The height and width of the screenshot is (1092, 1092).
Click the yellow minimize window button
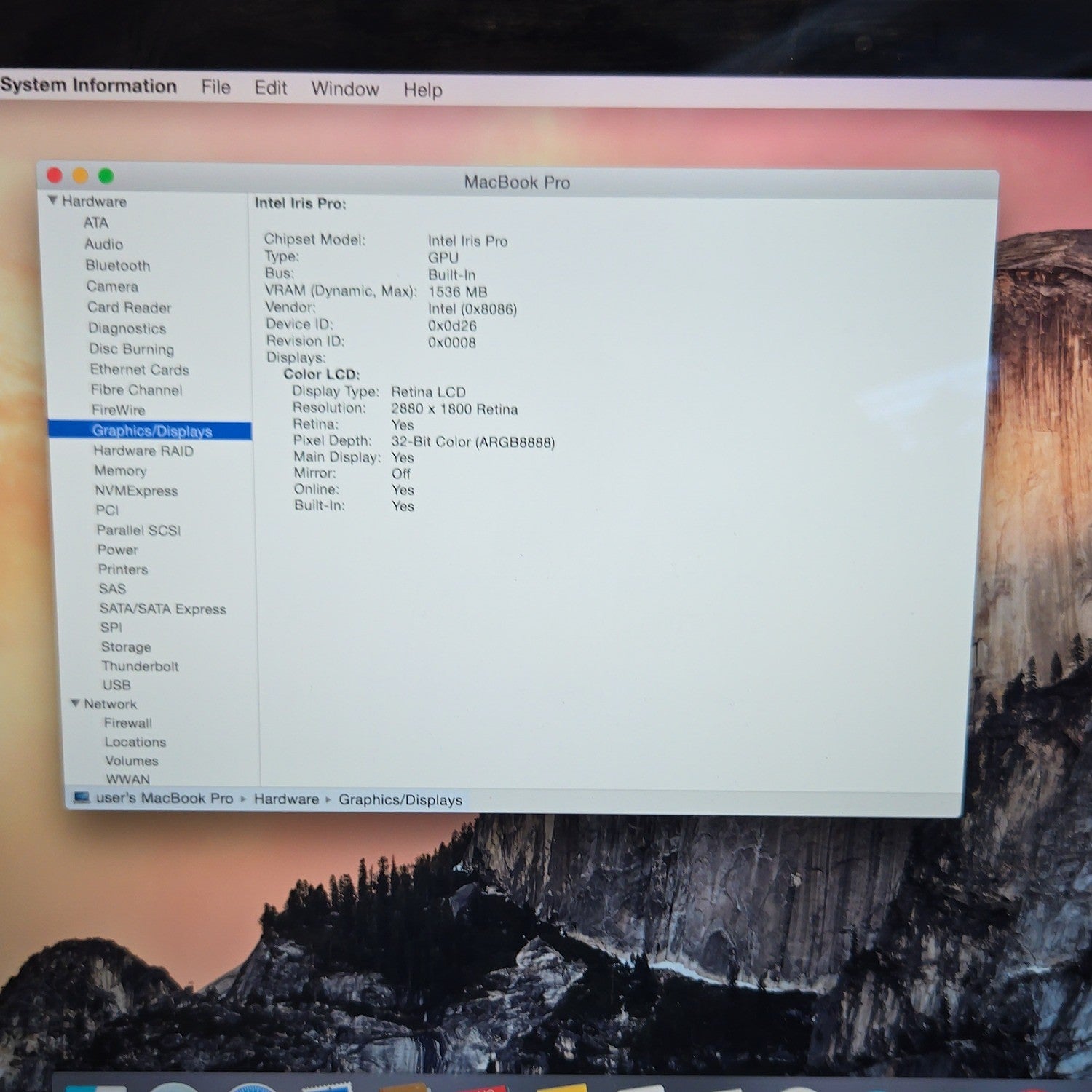(x=80, y=175)
